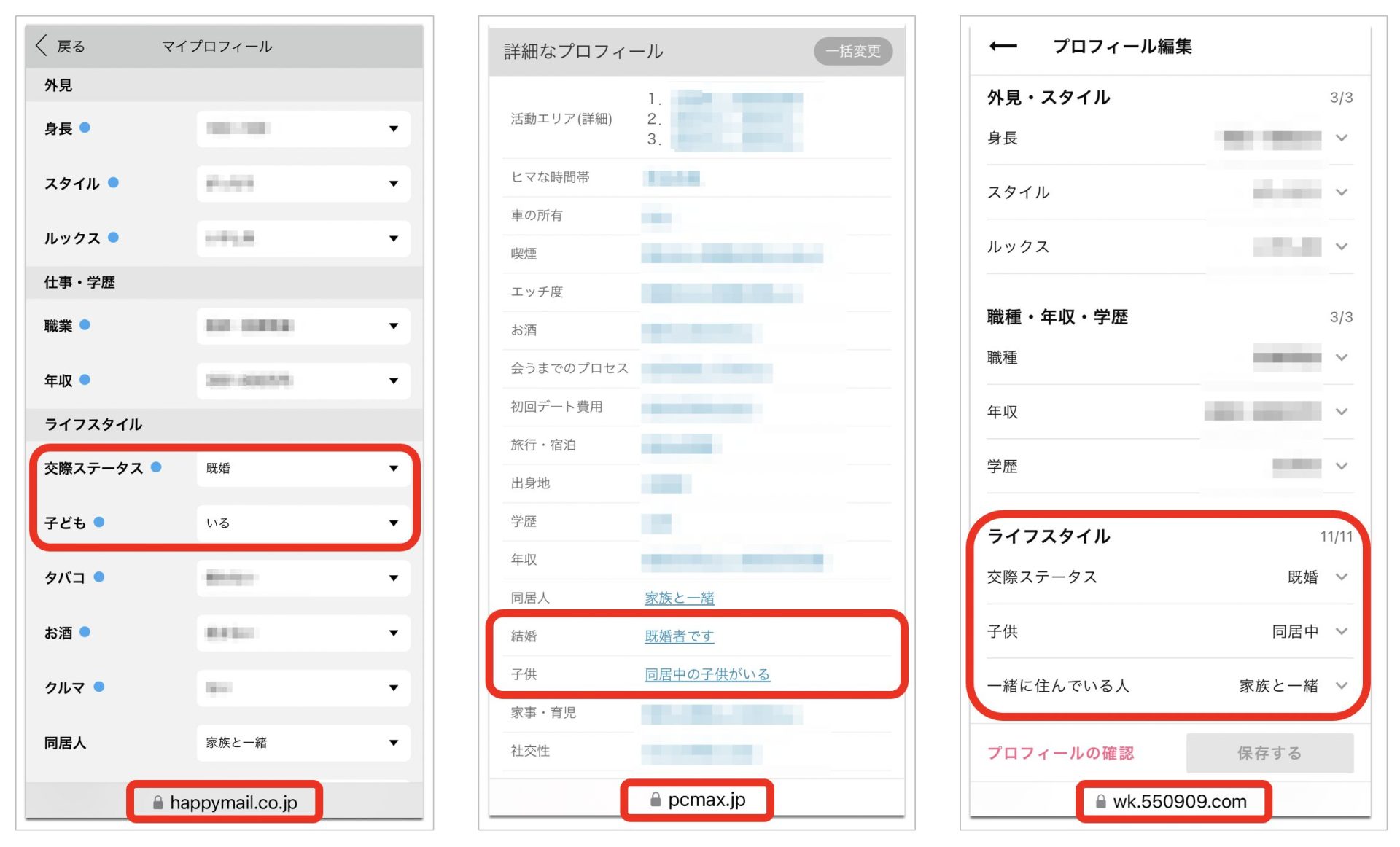Click the left arrow in プロフィール編集 header

(x=1003, y=47)
